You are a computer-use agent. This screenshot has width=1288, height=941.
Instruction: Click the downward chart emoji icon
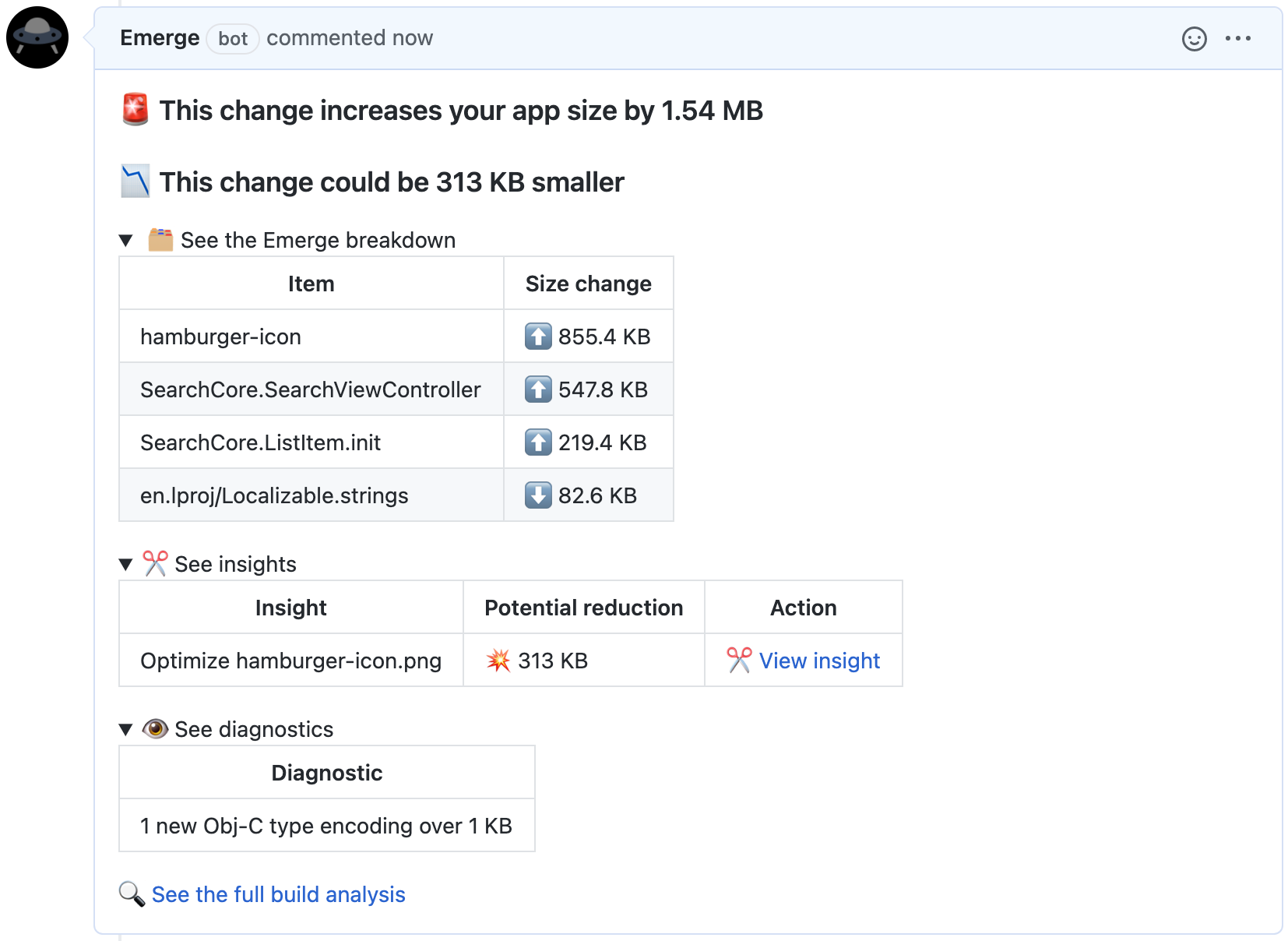(x=135, y=182)
